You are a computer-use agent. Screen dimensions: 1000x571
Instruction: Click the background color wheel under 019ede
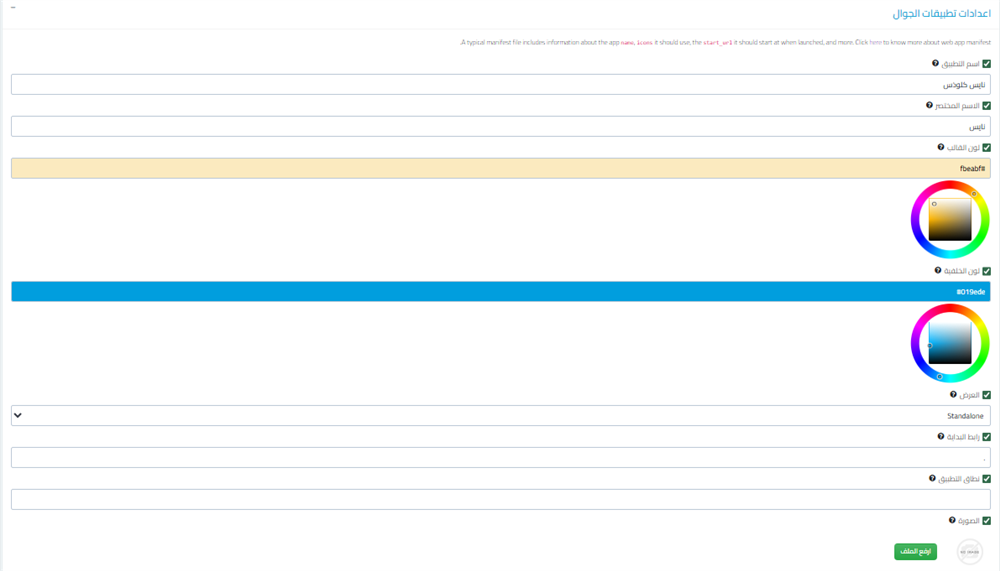pyautogui.click(x=950, y=343)
